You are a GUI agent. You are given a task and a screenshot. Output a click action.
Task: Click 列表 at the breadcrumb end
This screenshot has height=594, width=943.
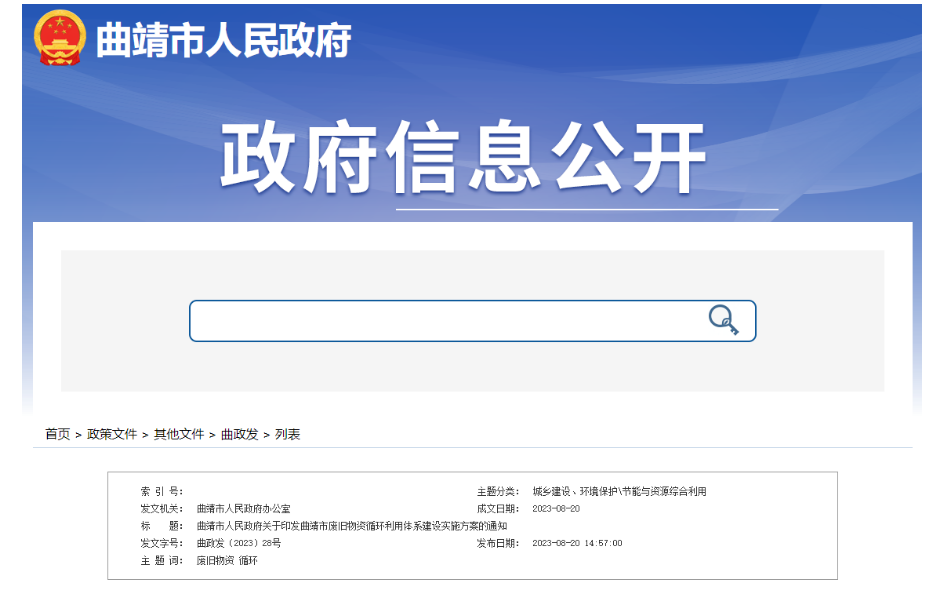[288, 434]
